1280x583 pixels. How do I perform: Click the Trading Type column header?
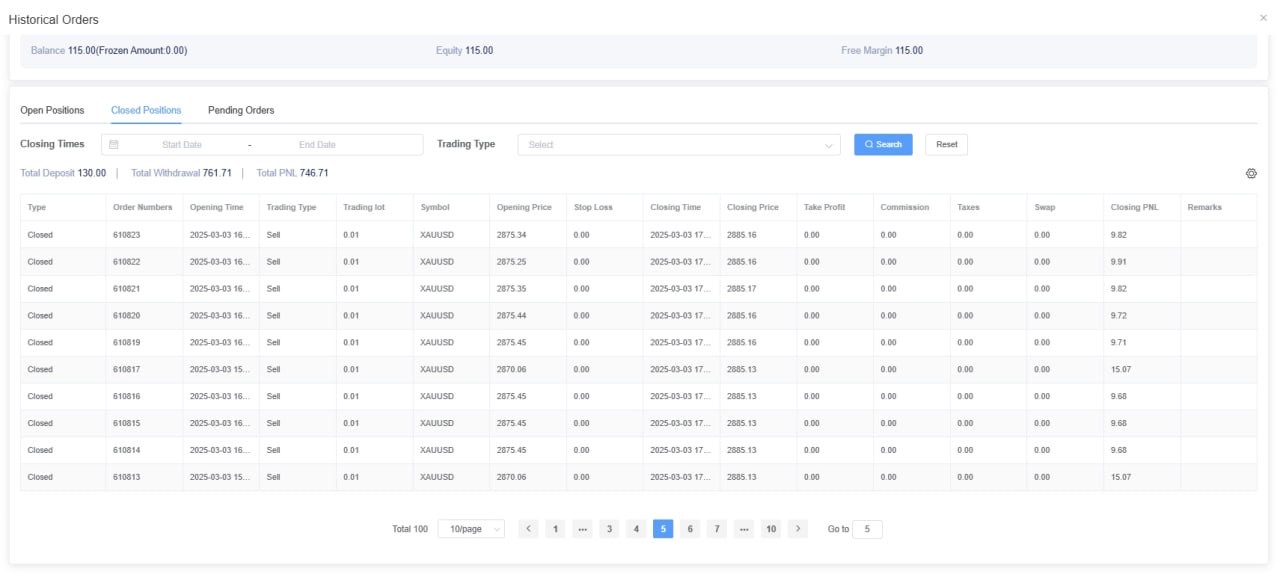[298, 208]
